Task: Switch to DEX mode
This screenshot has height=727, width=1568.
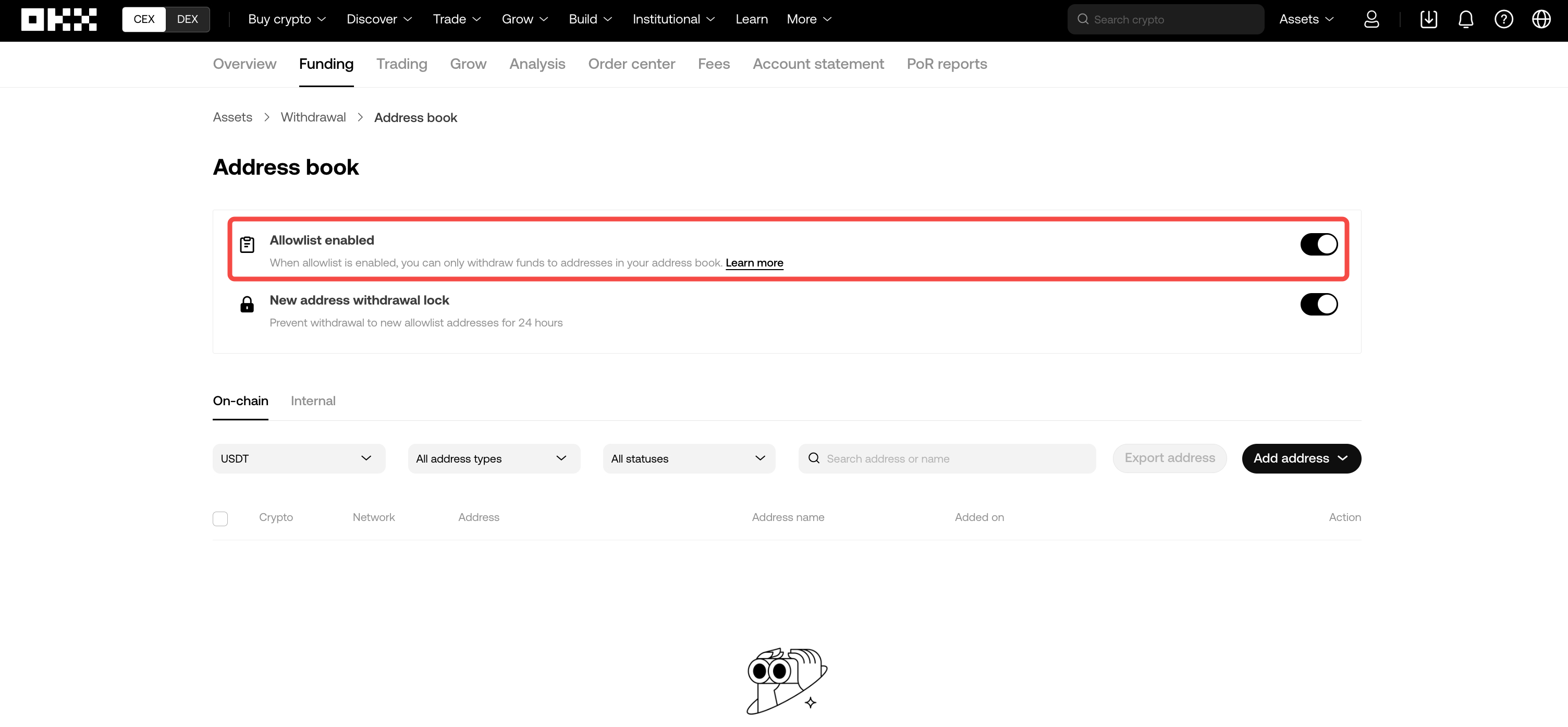Action: 188,19
